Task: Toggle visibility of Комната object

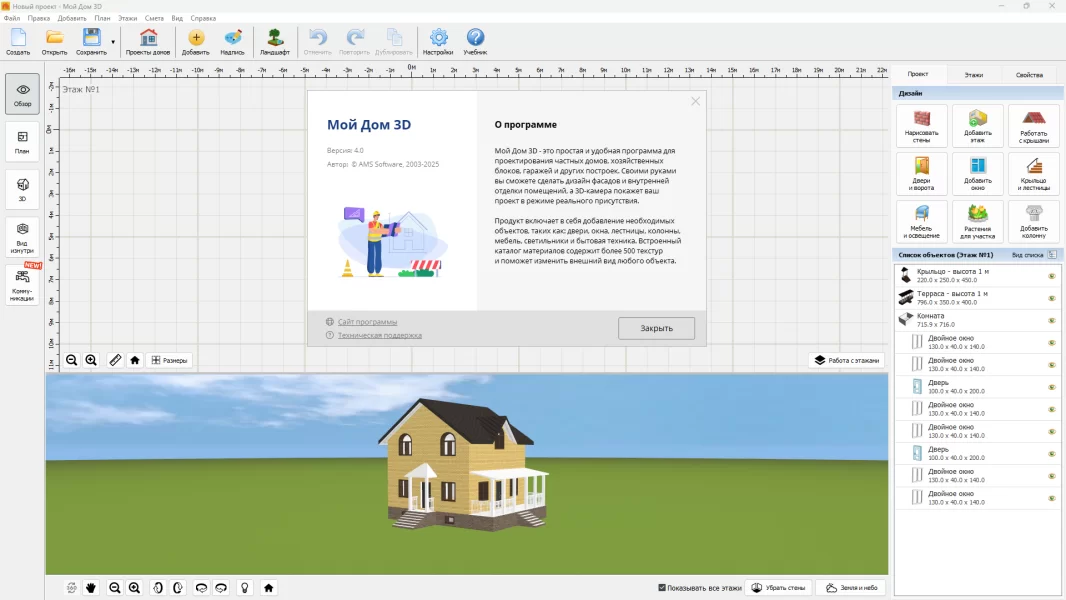Action: (1051, 320)
